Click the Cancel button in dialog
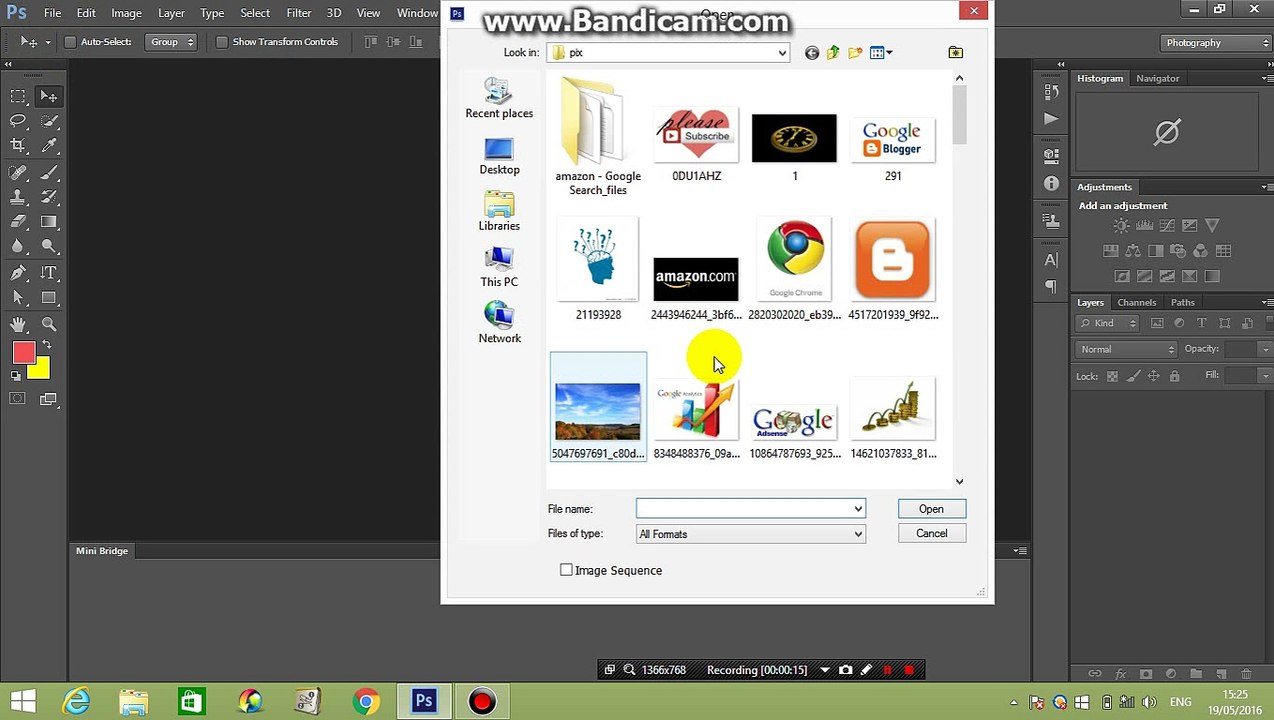 [931, 533]
